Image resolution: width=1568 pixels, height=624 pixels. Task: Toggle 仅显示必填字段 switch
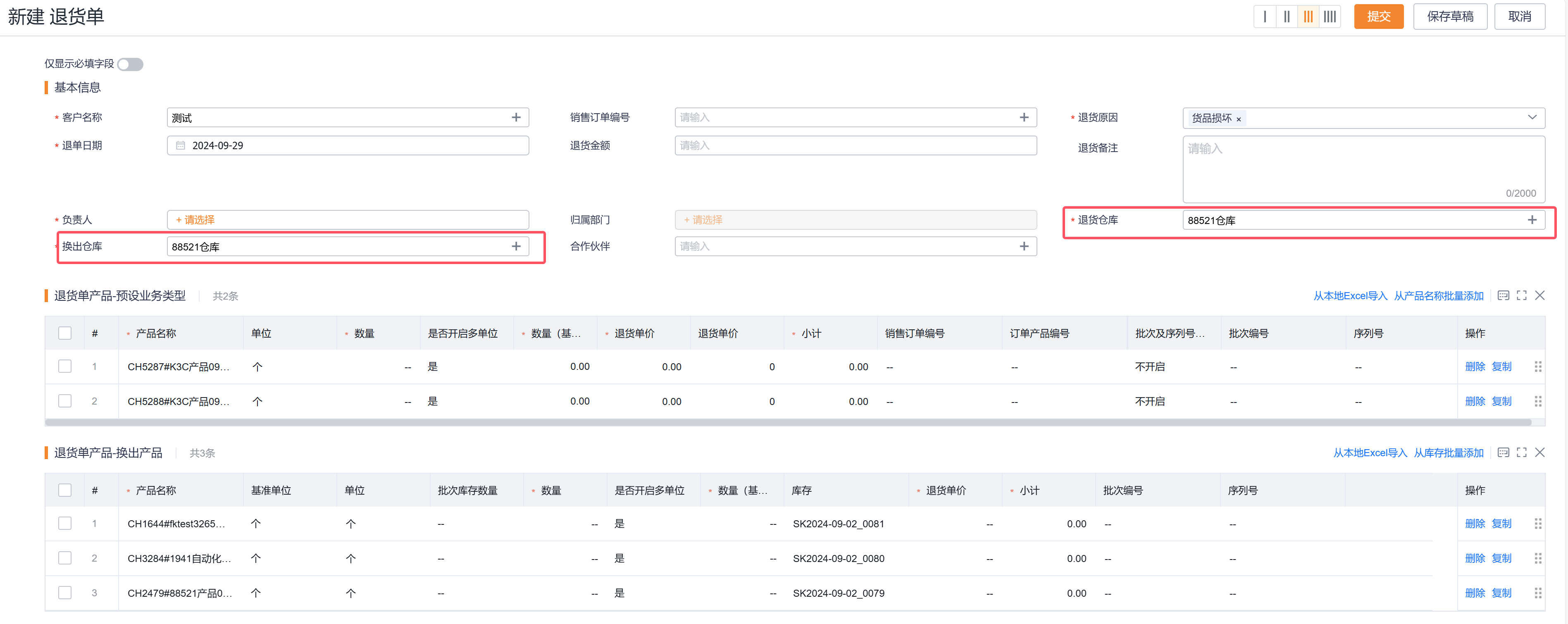130,64
